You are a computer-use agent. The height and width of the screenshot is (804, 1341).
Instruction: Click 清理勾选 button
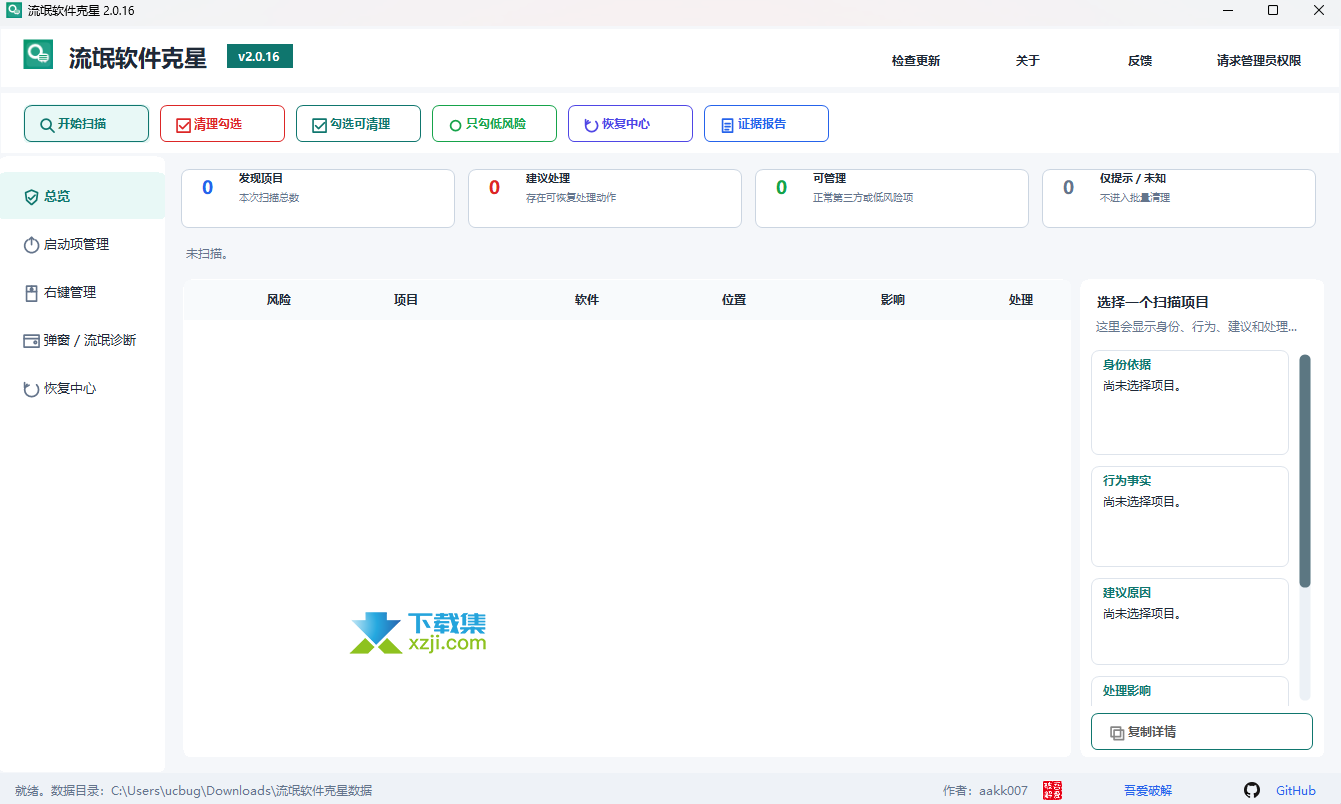(222, 124)
